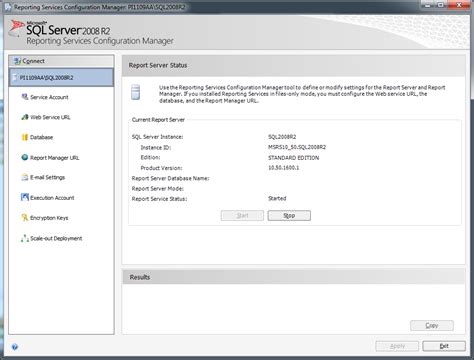
Task: Click the Results panel heading
Action: coord(140,277)
